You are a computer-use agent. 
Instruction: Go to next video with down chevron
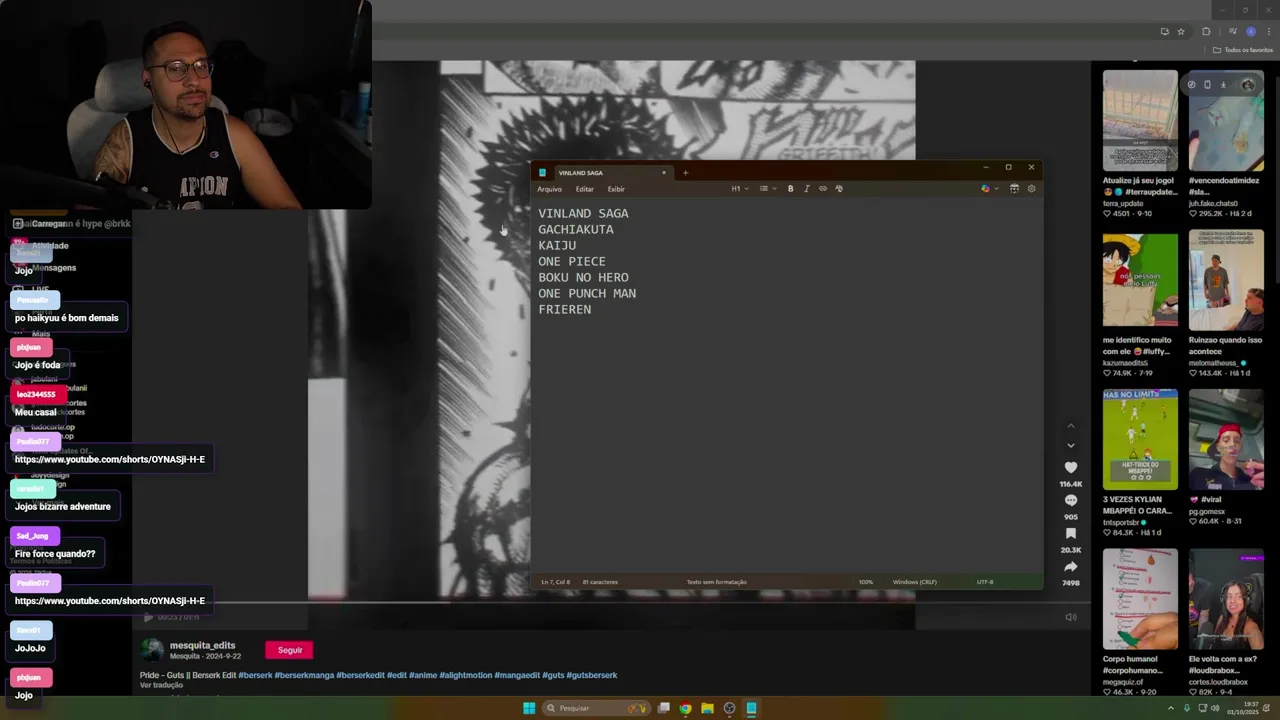pos(1071,445)
